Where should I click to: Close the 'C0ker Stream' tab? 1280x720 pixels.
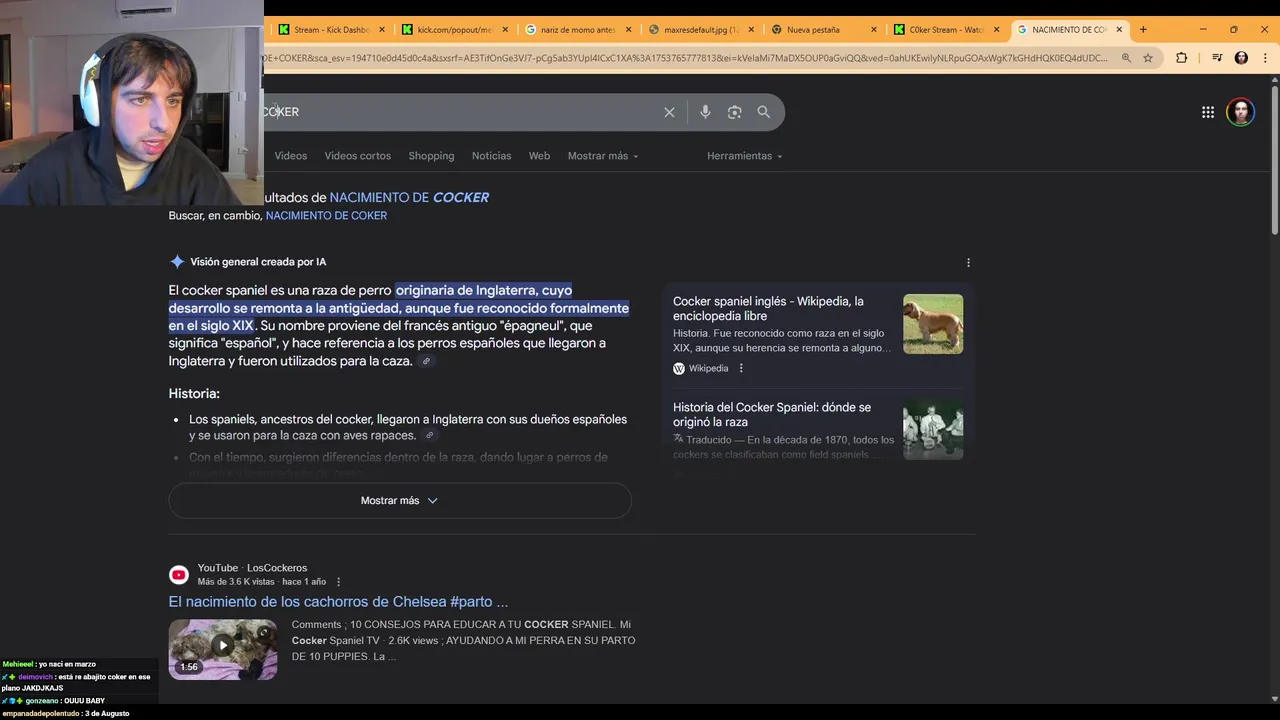tap(996, 30)
